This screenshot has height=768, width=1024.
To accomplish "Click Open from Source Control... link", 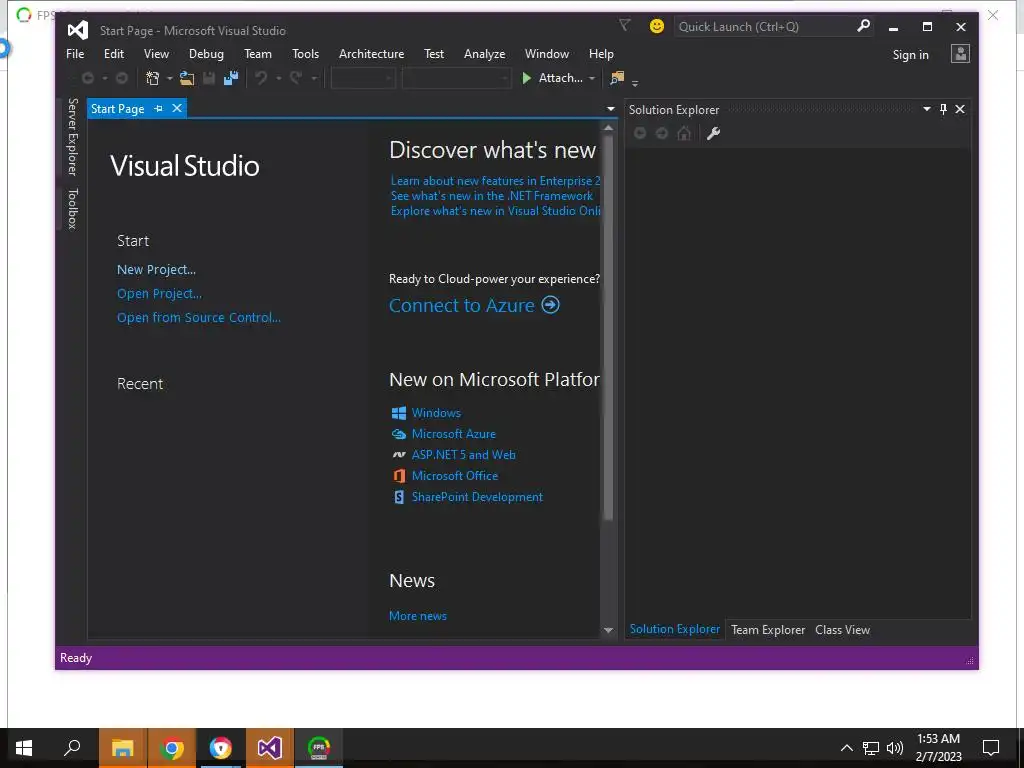I will 199,317.
